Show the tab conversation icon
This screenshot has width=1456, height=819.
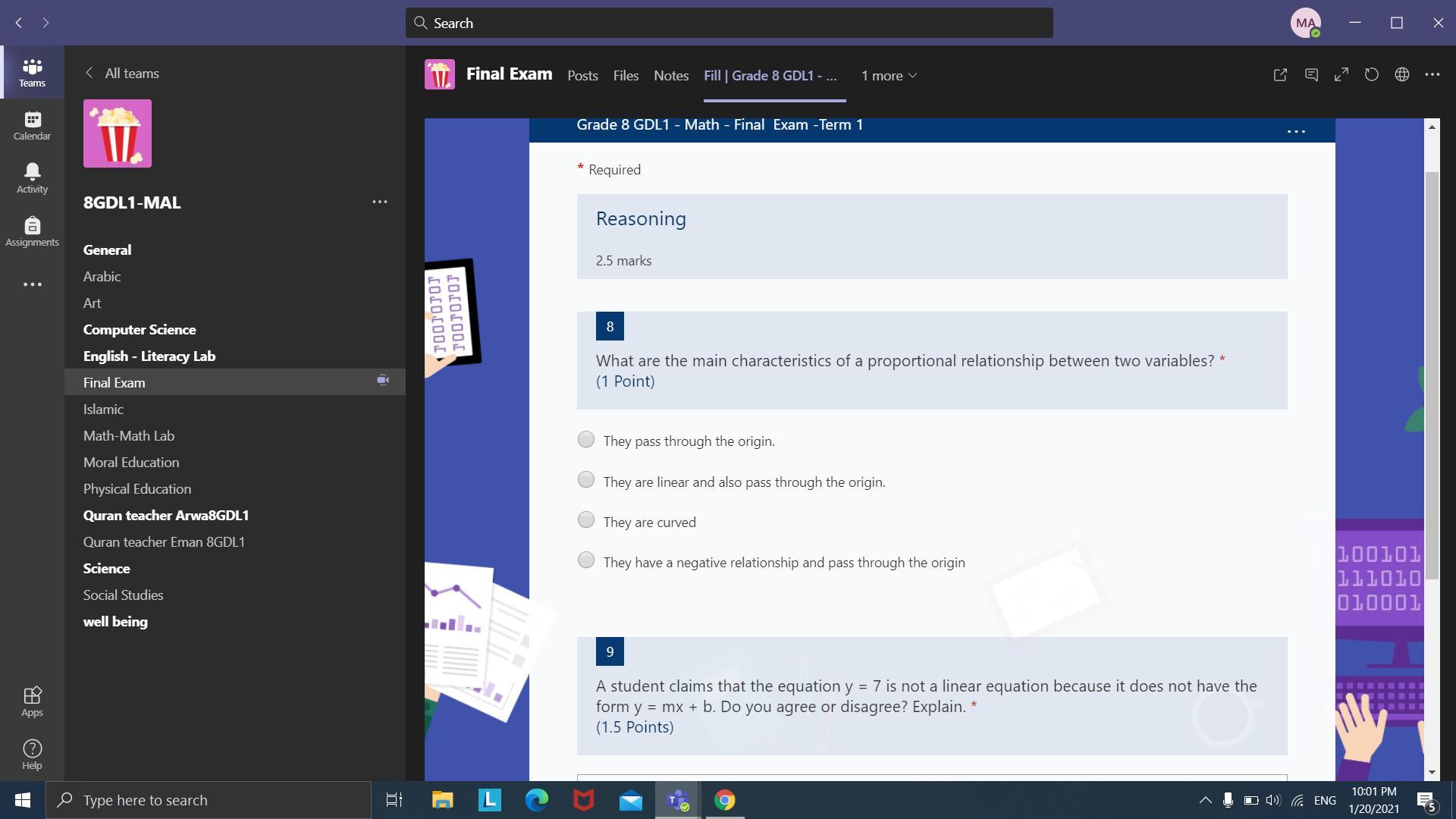pyautogui.click(x=1311, y=75)
